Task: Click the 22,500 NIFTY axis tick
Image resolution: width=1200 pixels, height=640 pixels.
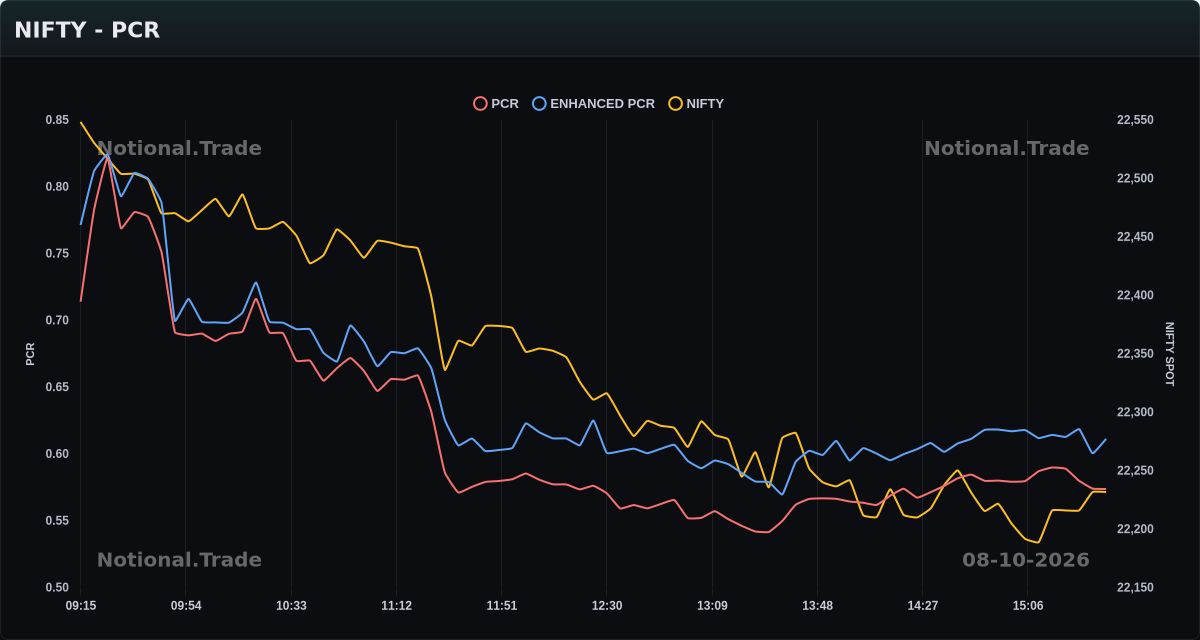Action: tap(1135, 179)
